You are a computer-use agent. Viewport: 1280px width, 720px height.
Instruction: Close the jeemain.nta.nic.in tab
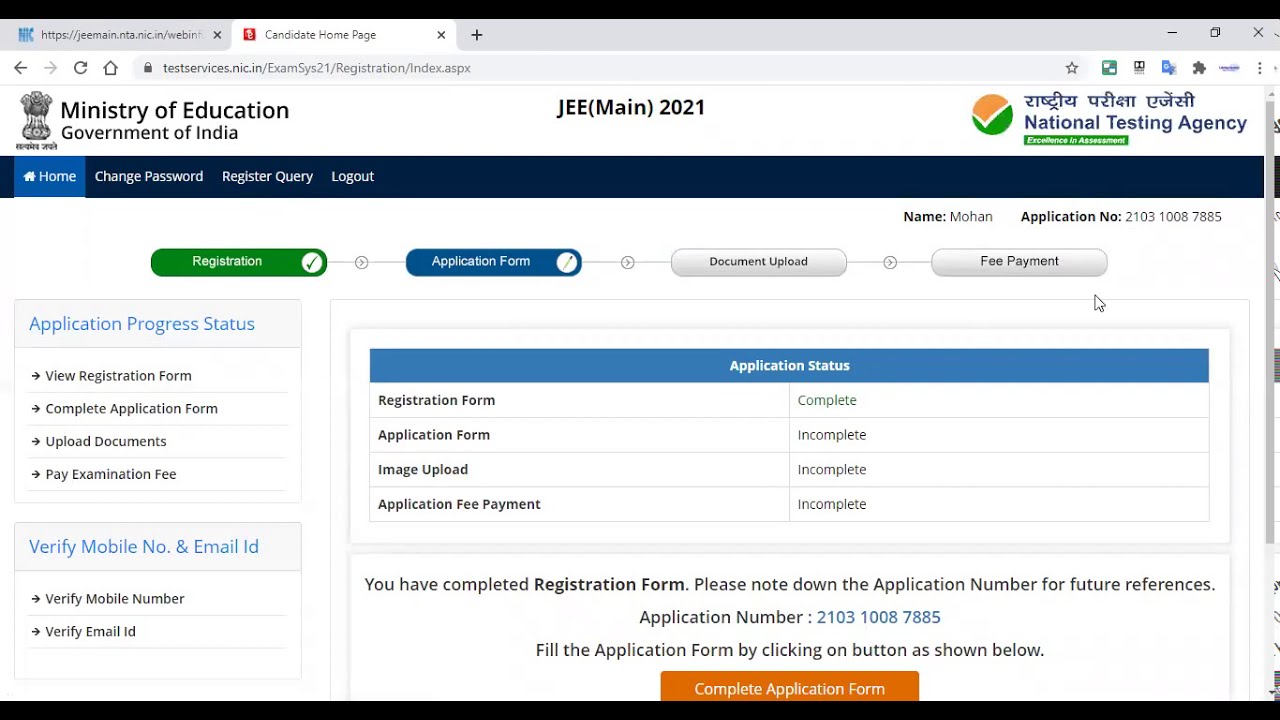217,35
